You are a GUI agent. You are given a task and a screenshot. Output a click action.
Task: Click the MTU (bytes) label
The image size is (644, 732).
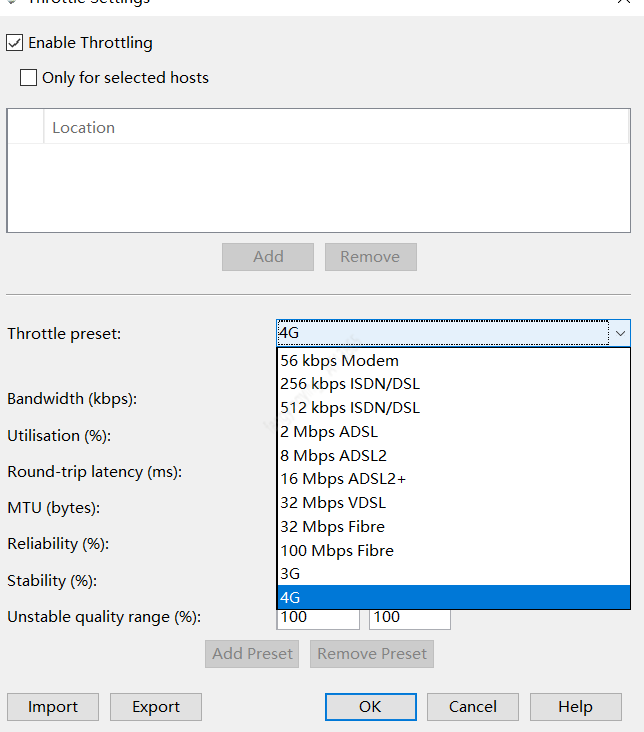(x=54, y=508)
